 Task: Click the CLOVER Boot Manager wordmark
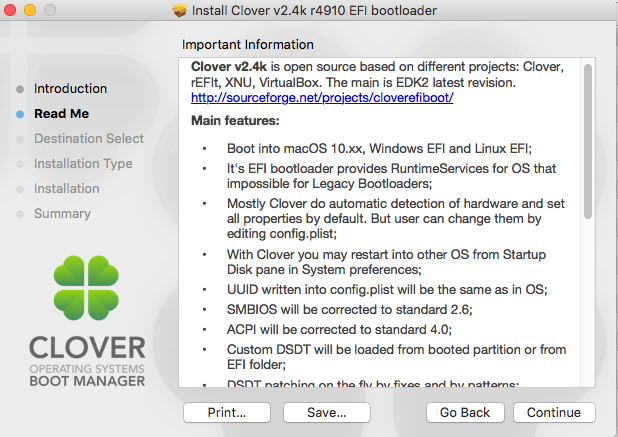pos(87,361)
